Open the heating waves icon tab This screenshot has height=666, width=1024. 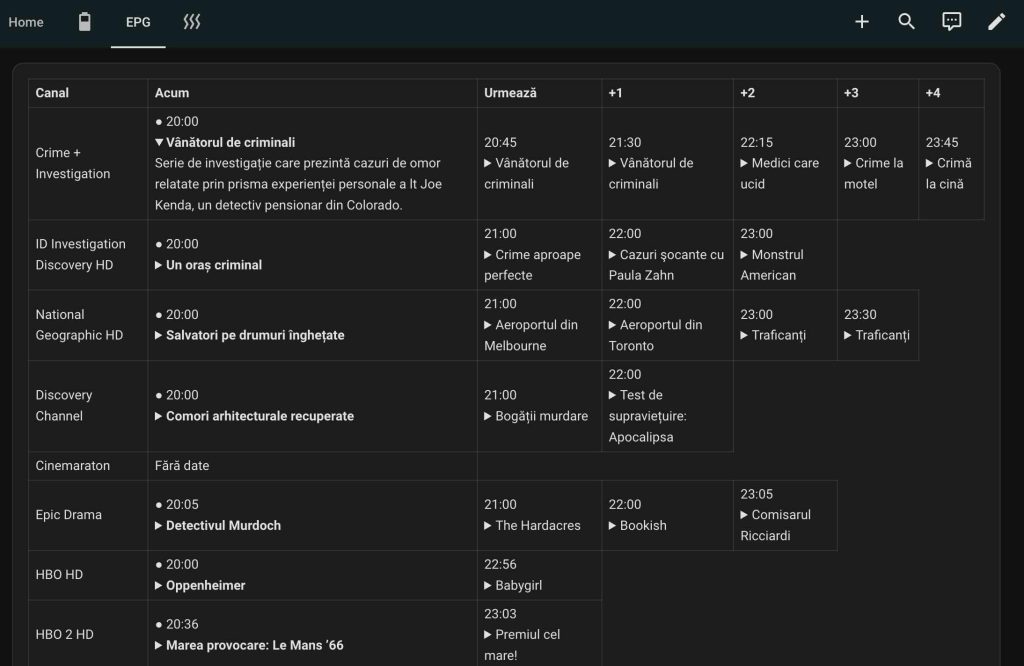[x=192, y=22]
